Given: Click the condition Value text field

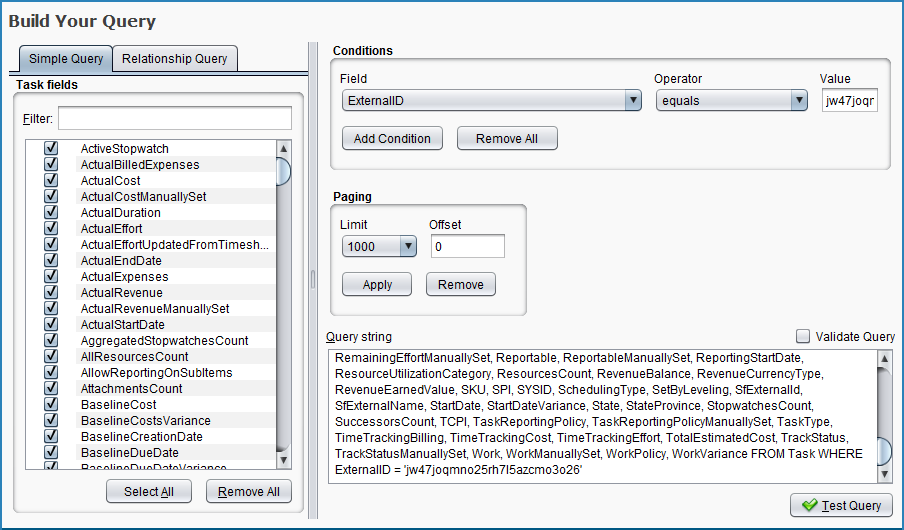Looking at the screenshot, I should pos(849,101).
